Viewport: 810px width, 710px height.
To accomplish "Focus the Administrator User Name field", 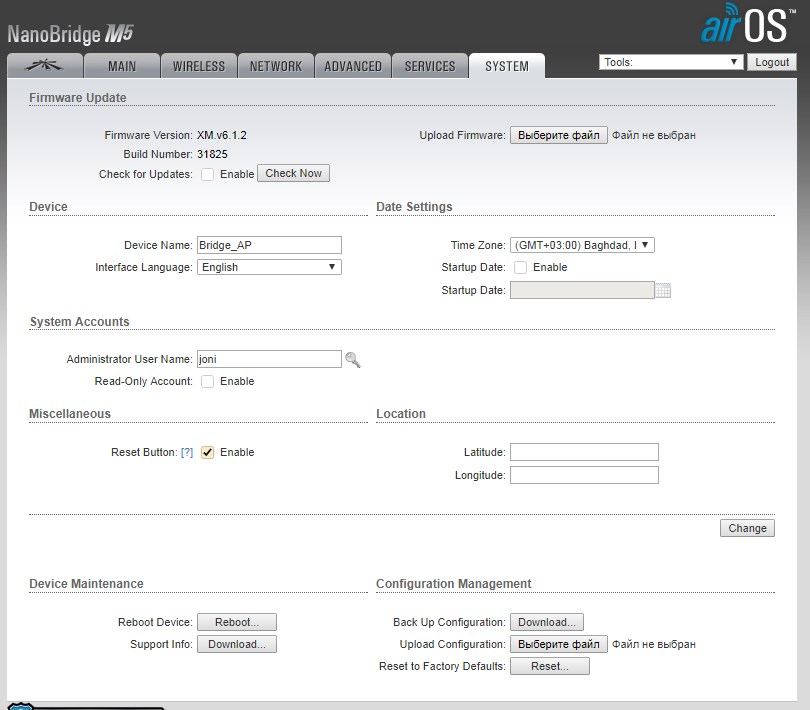I will (x=269, y=359).
